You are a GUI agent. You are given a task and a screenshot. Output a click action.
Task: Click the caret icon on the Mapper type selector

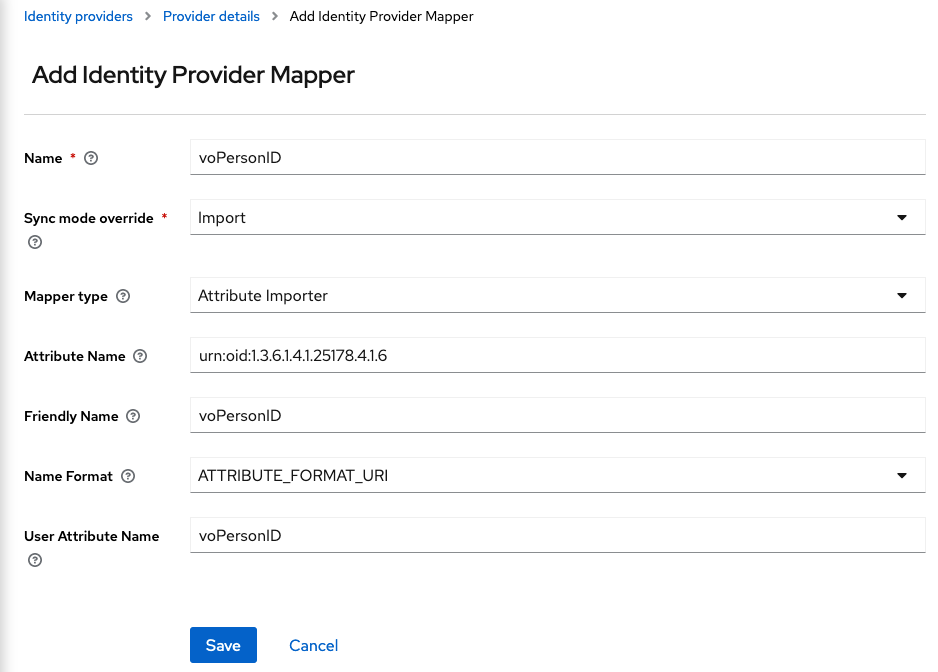[903, 295]
